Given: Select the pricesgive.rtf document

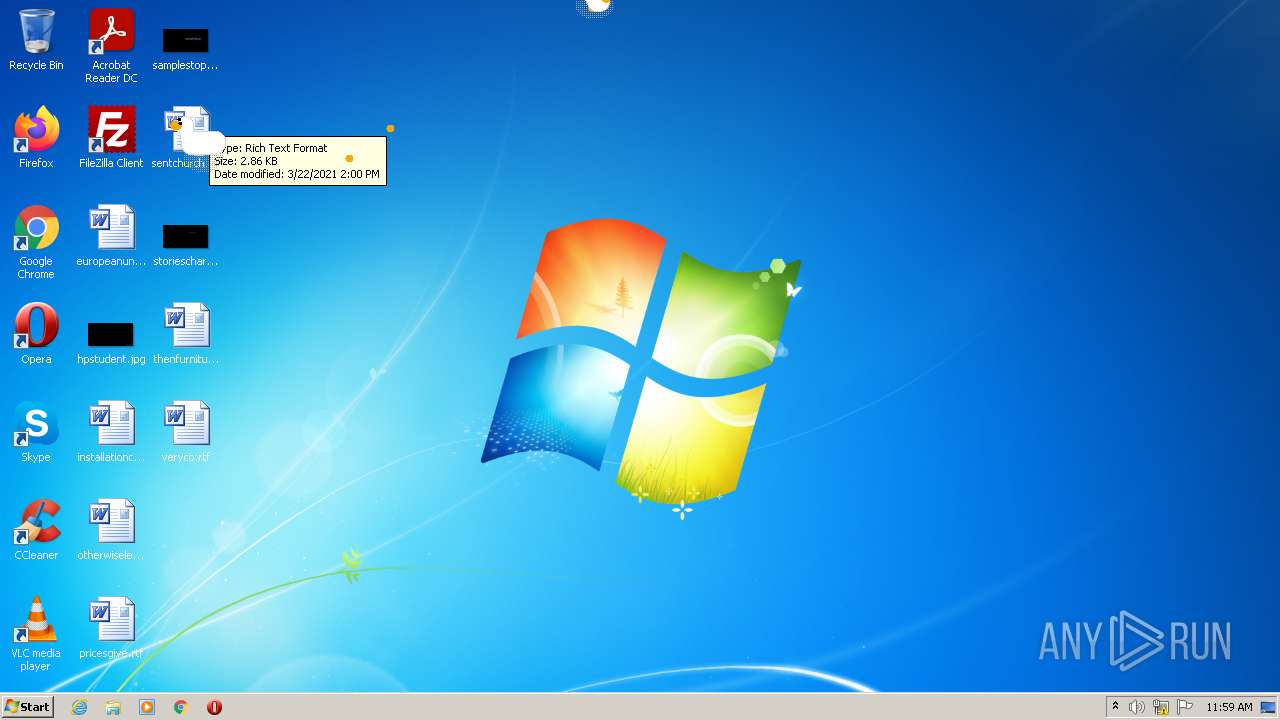Looking at the screenshot, I should 111,628.
